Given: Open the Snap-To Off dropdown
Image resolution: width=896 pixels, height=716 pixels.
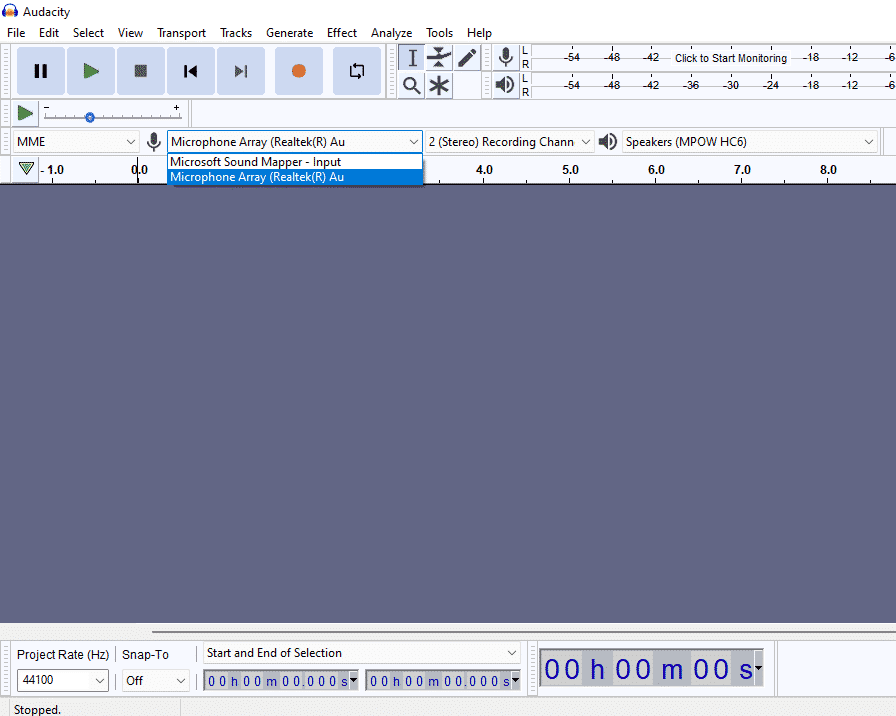Looking at the screenshot, I should click(x=155, y=681).
